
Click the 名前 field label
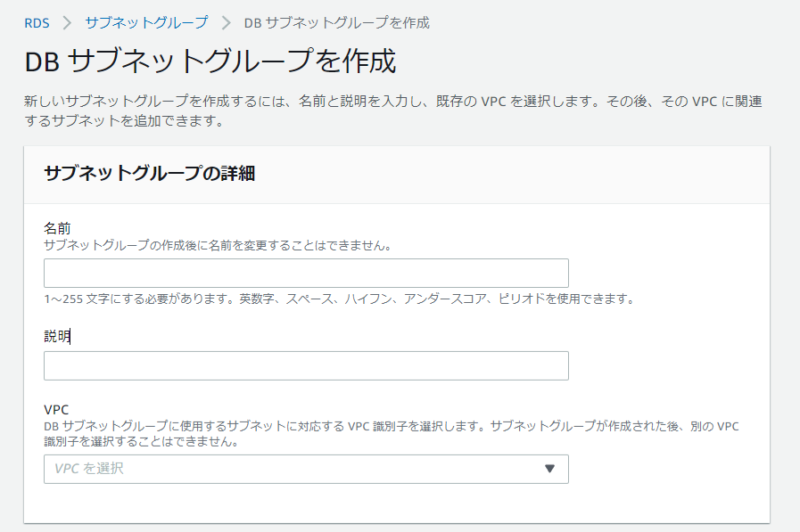pos(57,228)
